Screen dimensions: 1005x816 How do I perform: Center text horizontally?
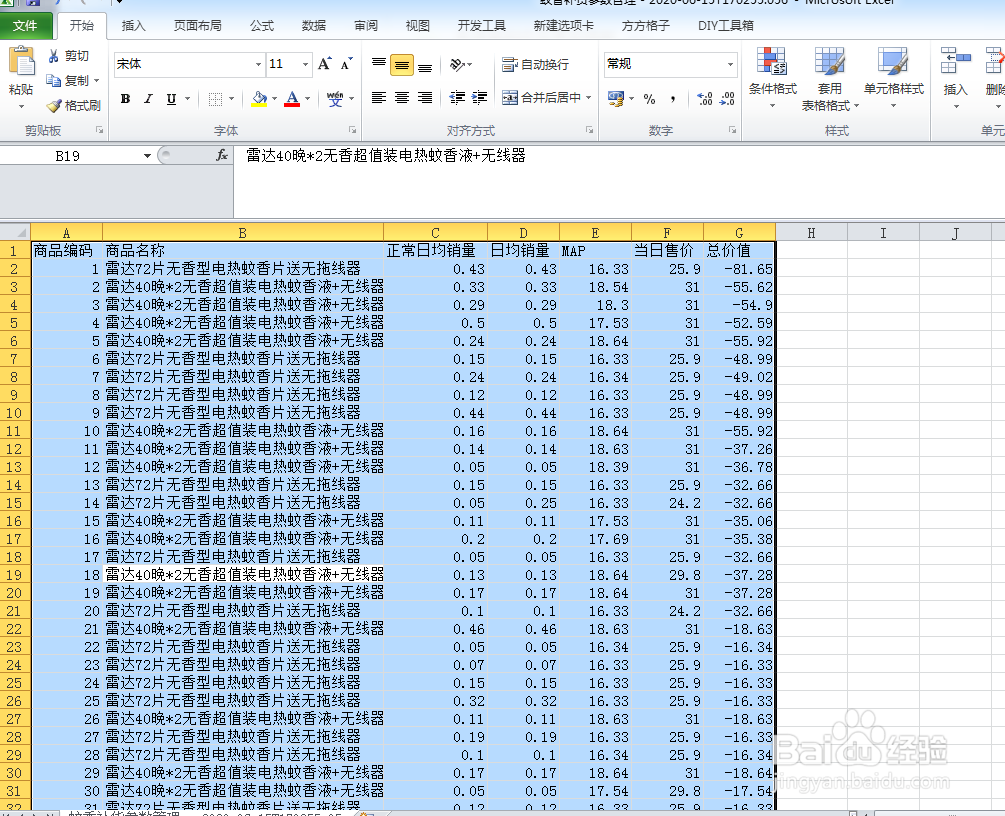[x=402, y=97]
